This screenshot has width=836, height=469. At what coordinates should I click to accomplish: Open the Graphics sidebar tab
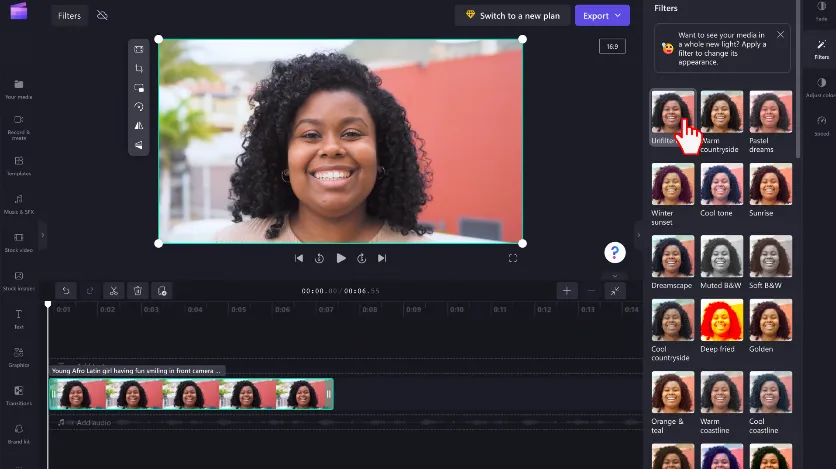click(19, 358)
